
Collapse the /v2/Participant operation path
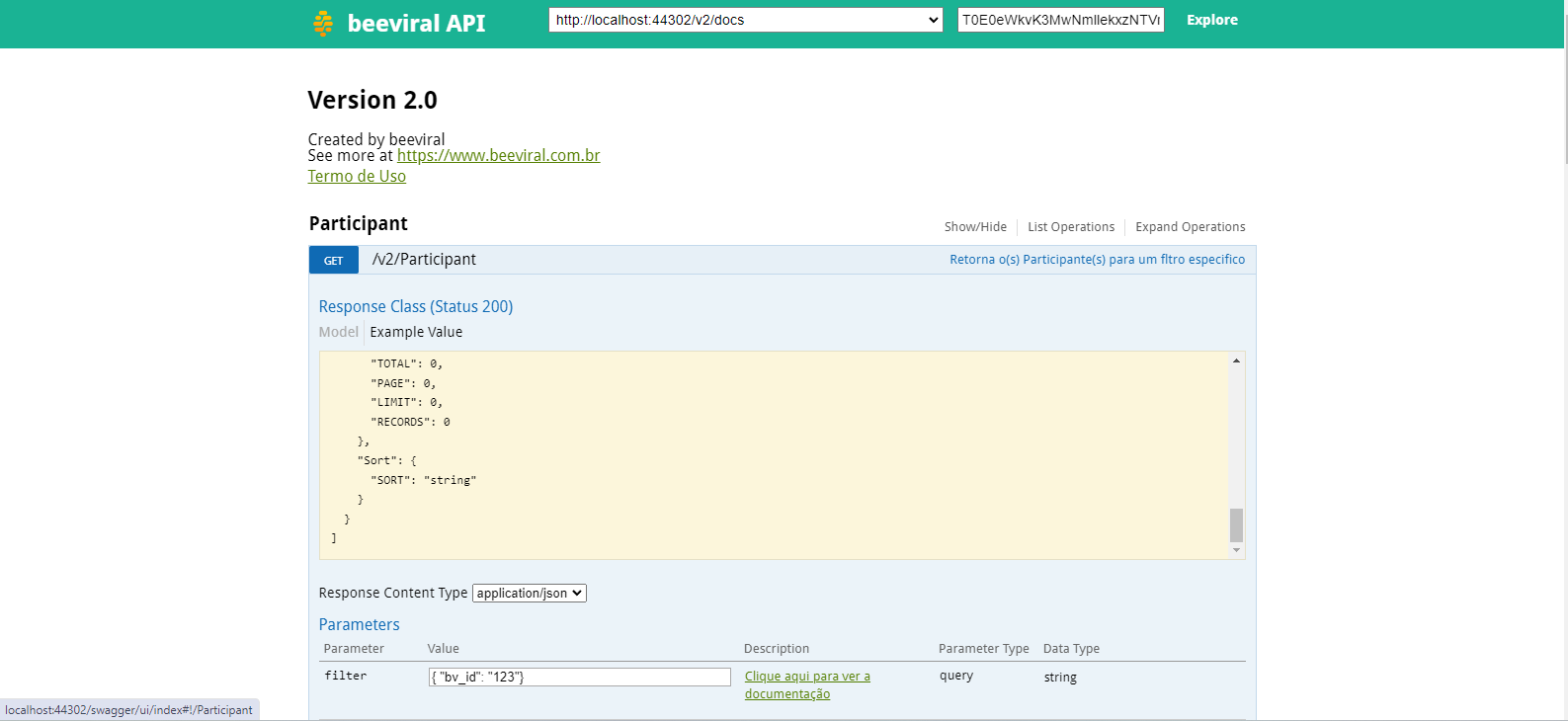pyautogui.click(x=424, y=260)
